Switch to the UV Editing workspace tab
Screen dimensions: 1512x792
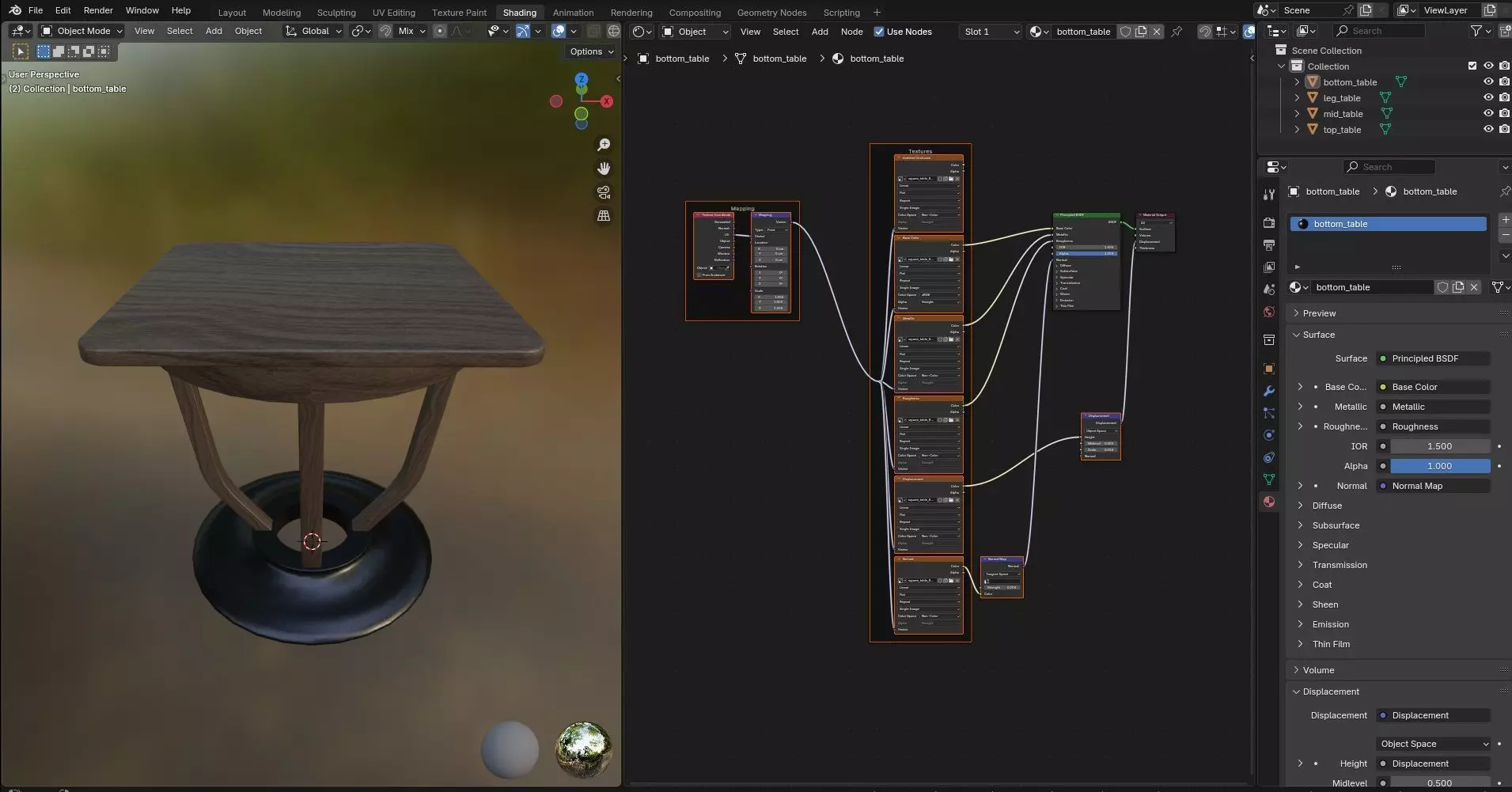pyautogui.click(x=393, y=12)
